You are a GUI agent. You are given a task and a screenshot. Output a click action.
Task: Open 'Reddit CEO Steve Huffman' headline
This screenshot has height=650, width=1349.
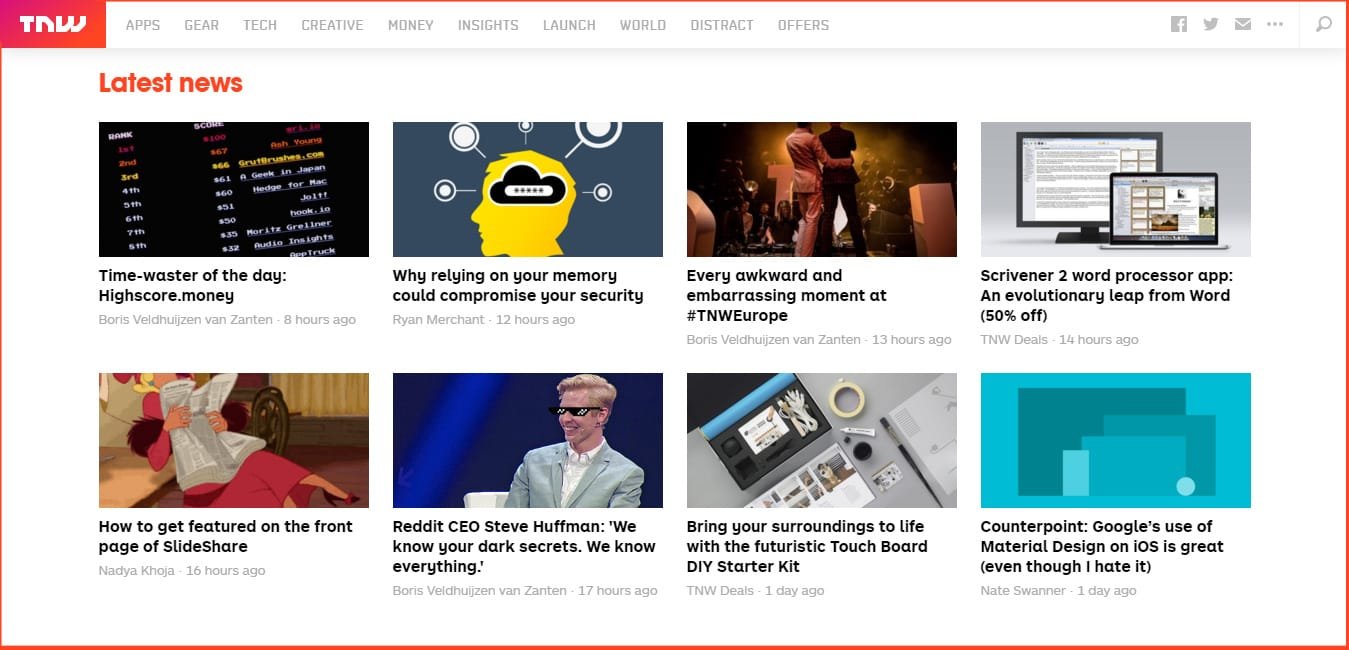524,546
